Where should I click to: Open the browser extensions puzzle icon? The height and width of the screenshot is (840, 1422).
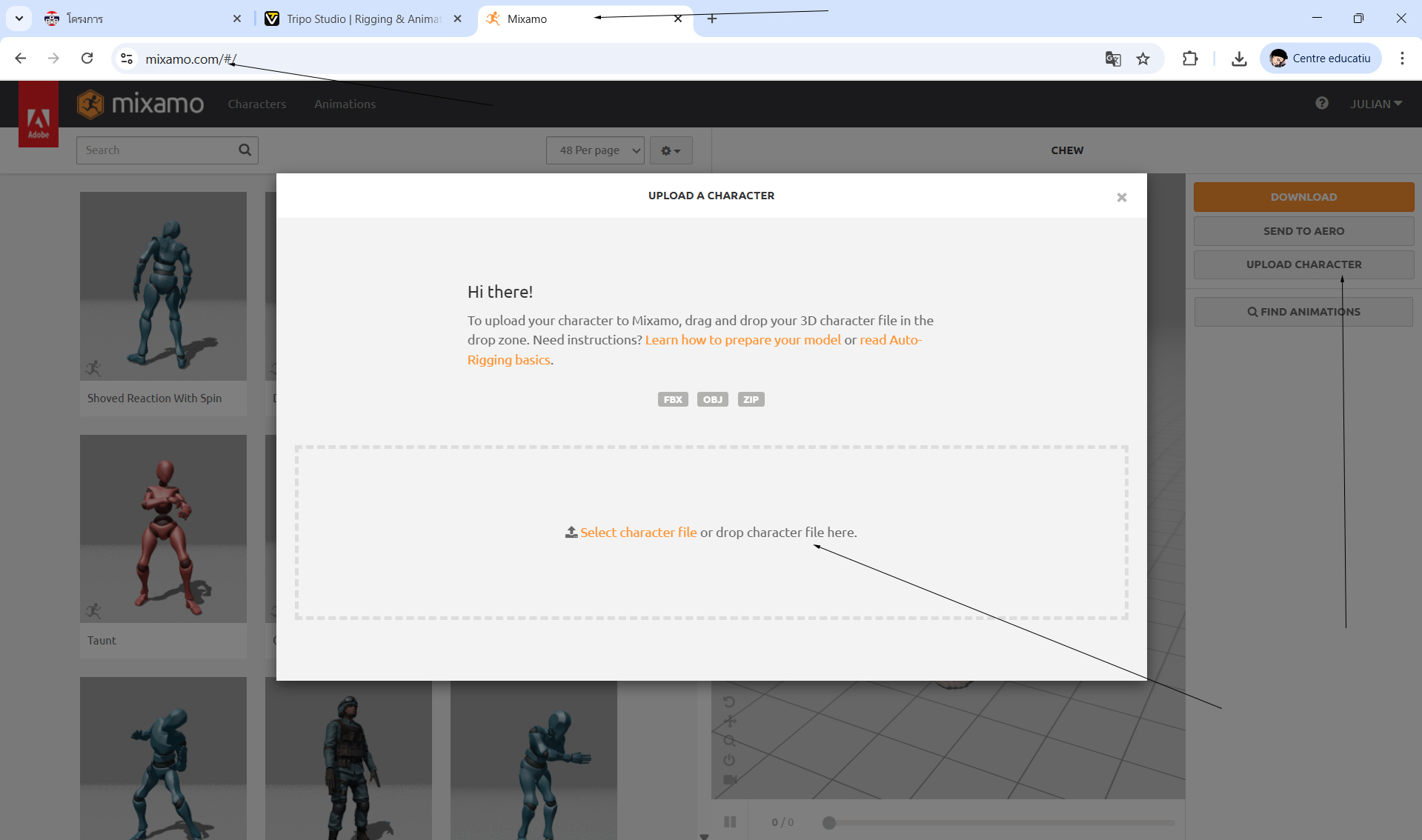pos(1189,59)
